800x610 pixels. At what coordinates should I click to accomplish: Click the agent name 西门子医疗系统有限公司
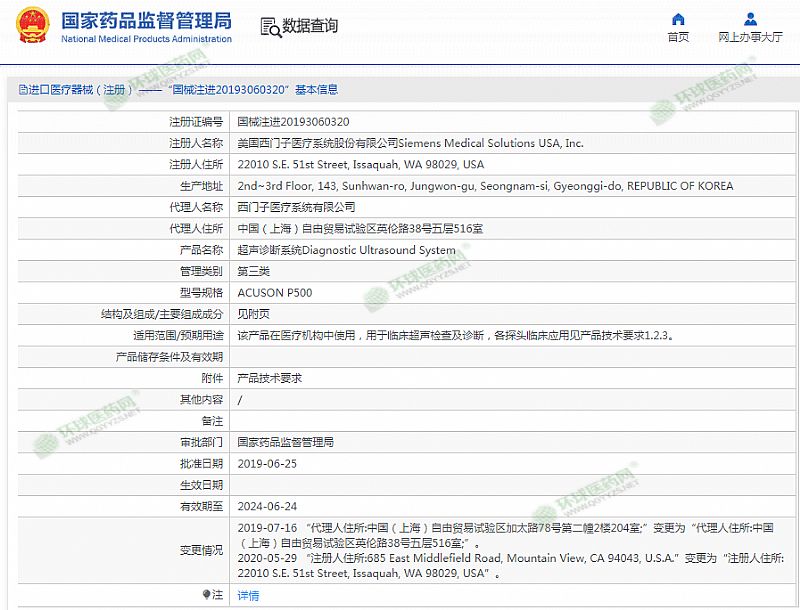296,207
